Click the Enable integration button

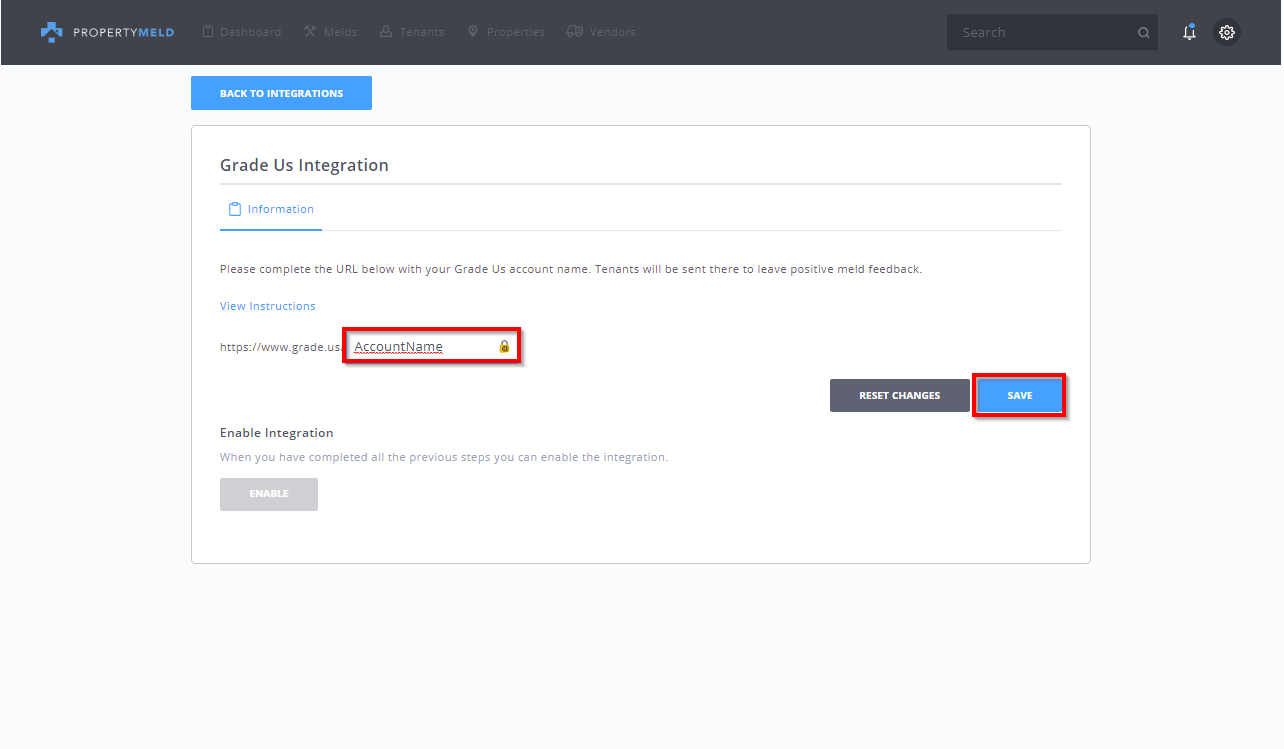[x=268, y=494]
